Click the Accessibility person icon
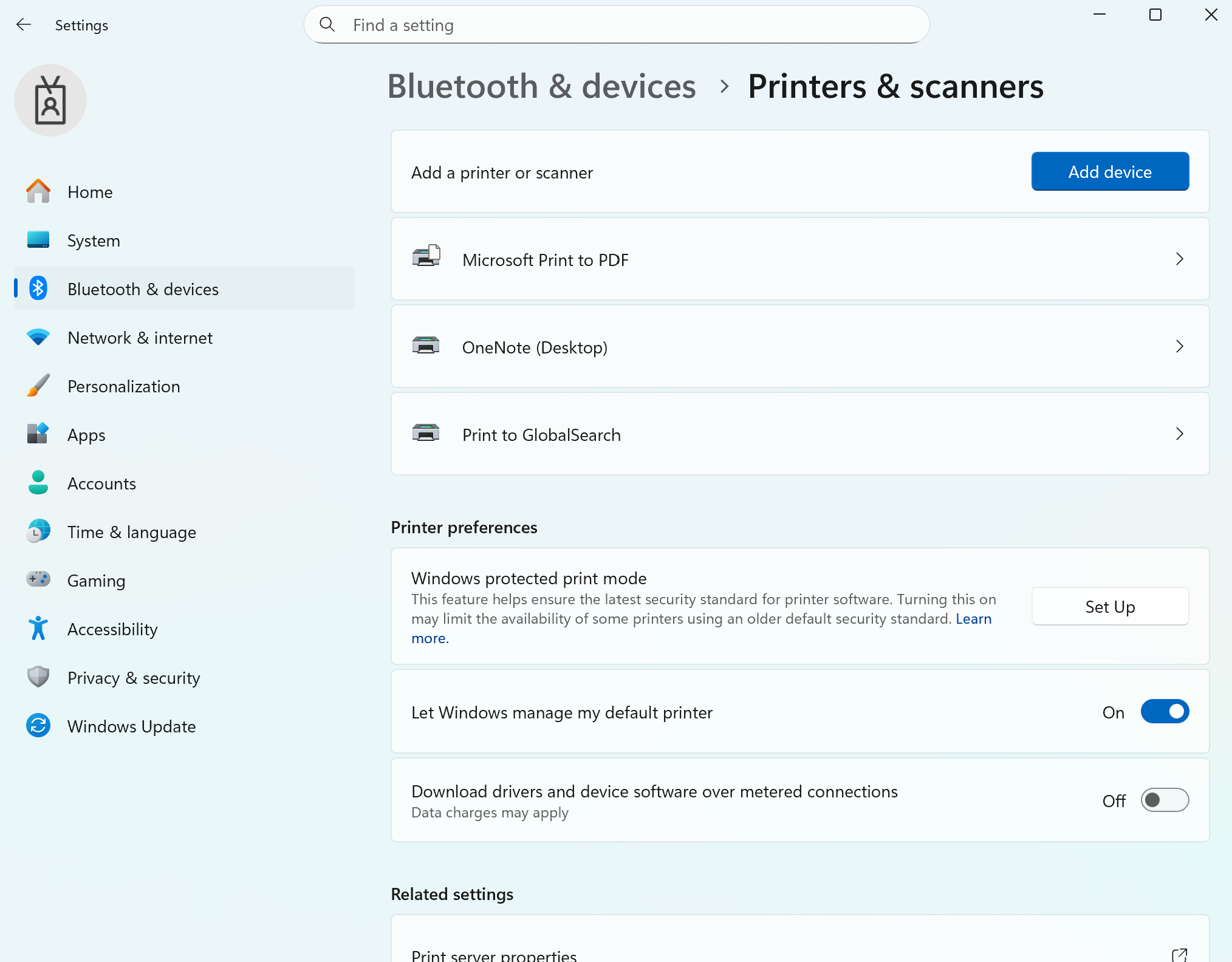Viewport: 1232px width, 962px height. point(38,629)
